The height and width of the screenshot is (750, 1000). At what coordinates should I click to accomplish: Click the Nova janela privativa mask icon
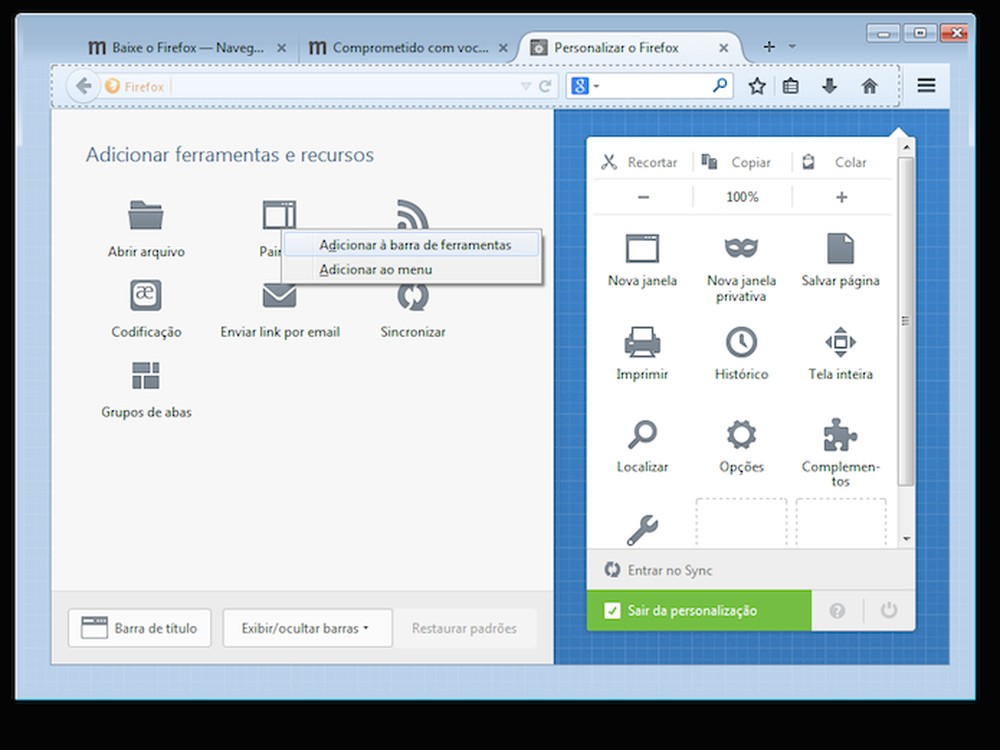[x=740, y=246]
